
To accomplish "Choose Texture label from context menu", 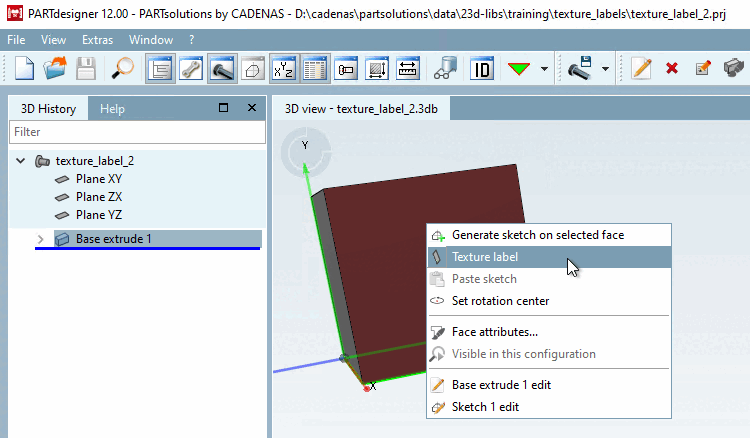I will [x=549, y=257].
